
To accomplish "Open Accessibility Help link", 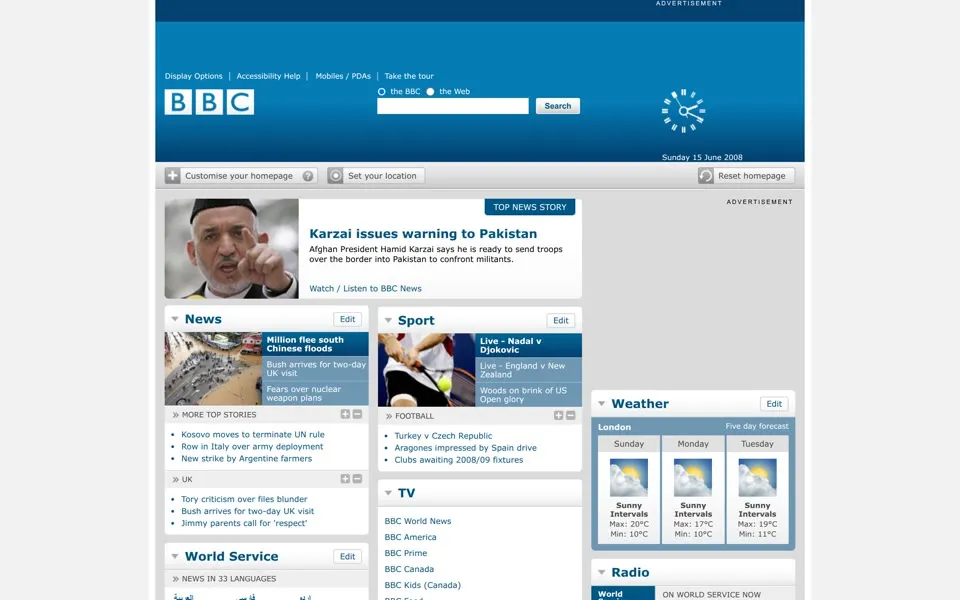I will (268, 76).
